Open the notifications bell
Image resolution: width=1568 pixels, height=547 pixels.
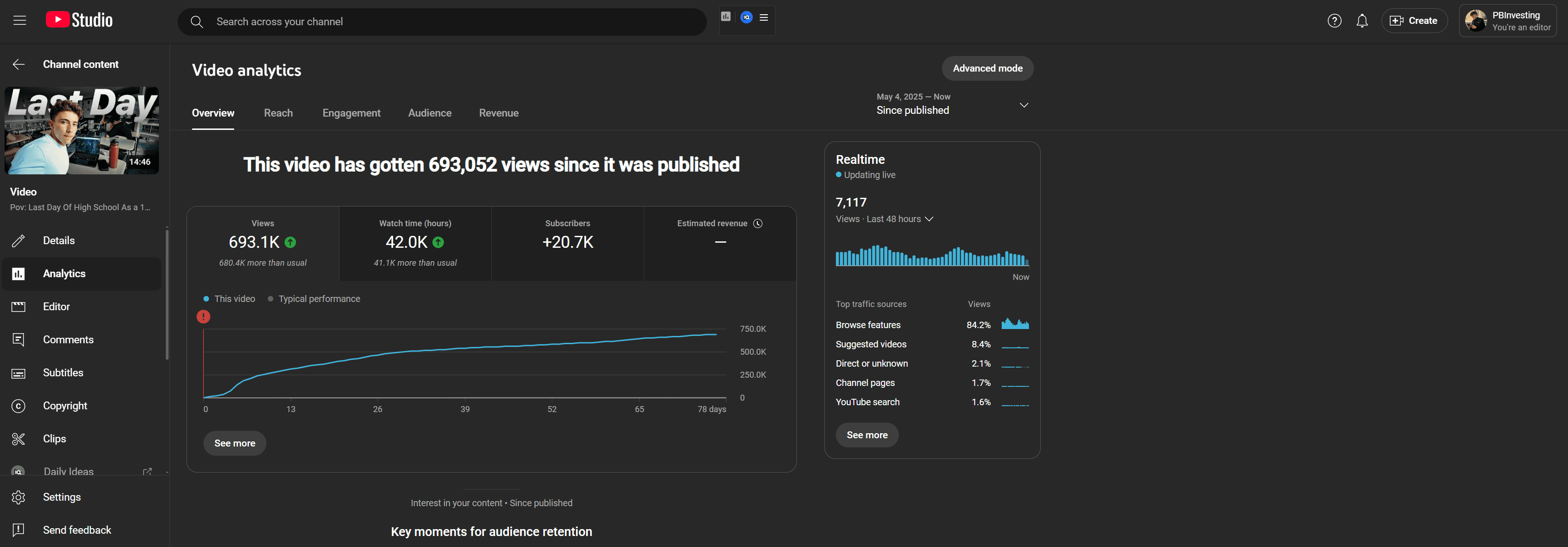1362,21
